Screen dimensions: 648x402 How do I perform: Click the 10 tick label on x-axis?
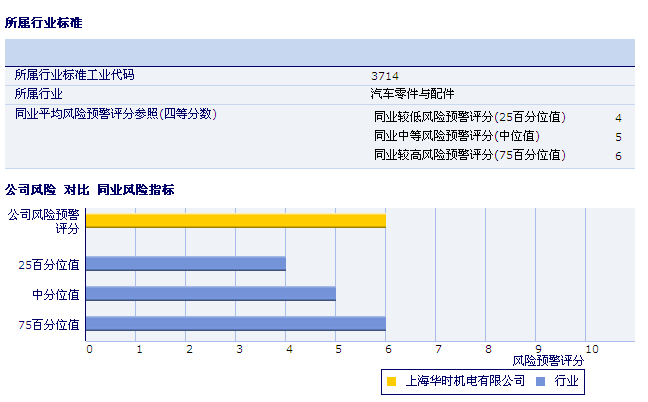click(x=591, y=349)
